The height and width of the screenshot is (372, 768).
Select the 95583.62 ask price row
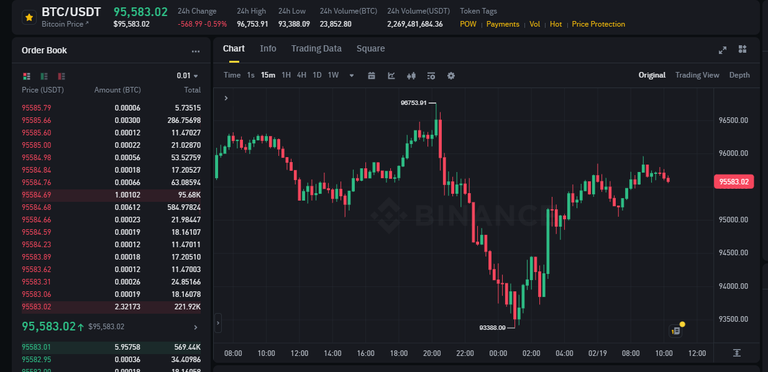point(111,270)
